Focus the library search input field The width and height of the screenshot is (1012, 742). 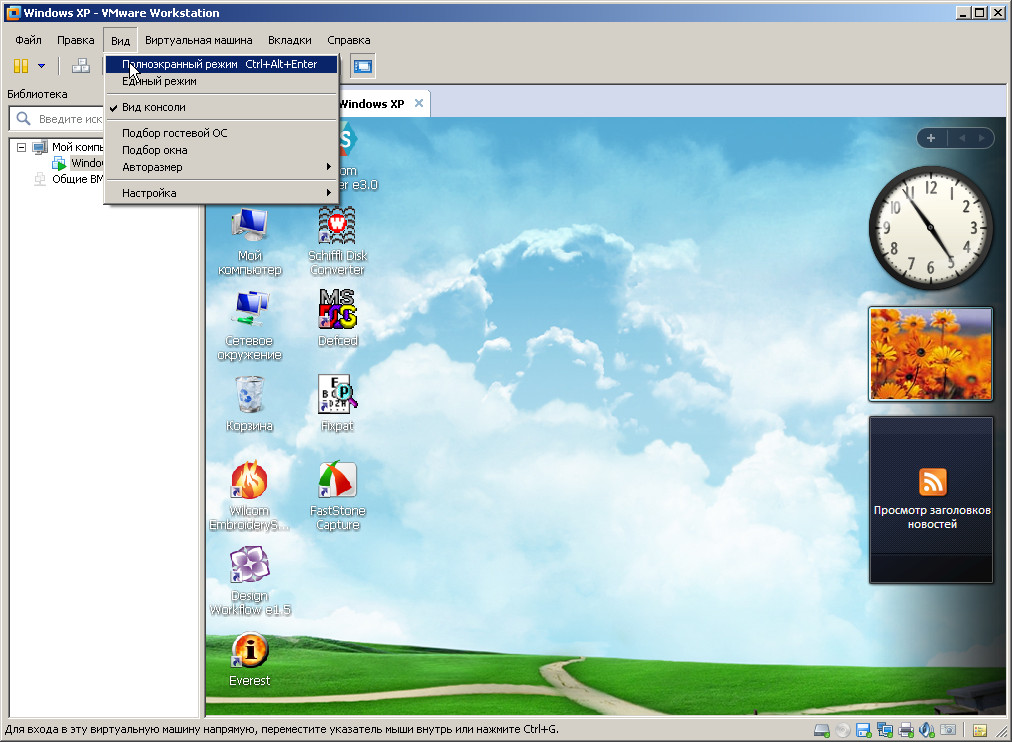(70, 119)
